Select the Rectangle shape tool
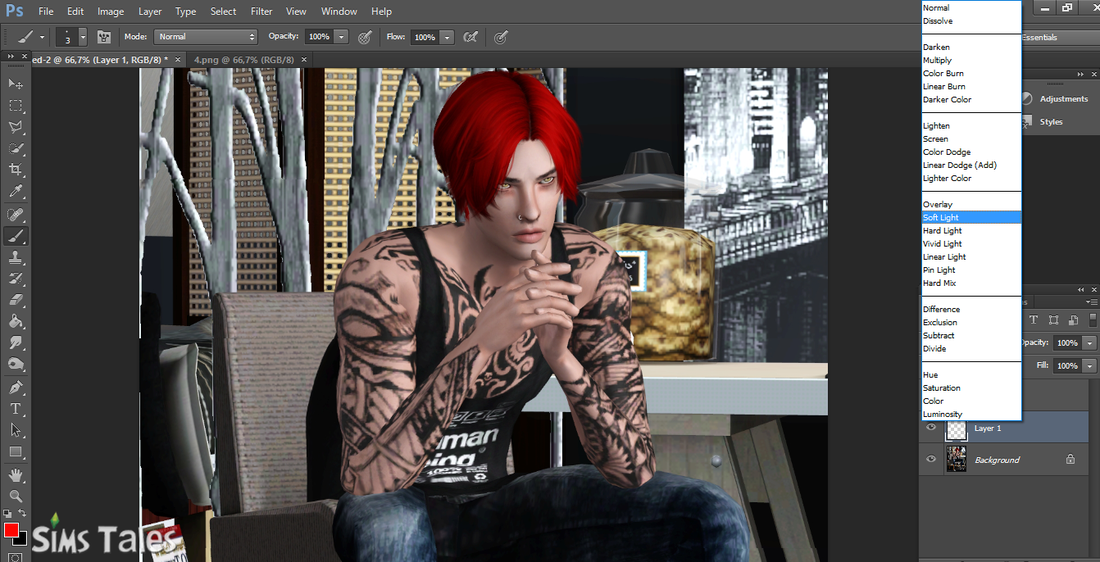The width and height of the screenshot is (1100, 562). [15, 452]
